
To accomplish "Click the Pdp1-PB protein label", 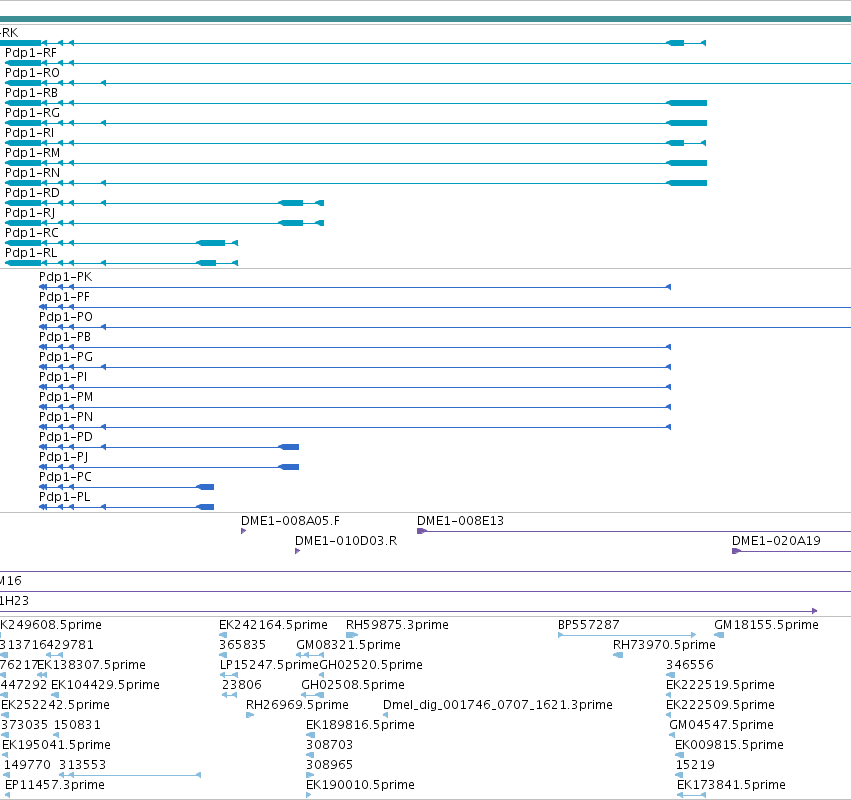I will [65, 337].
